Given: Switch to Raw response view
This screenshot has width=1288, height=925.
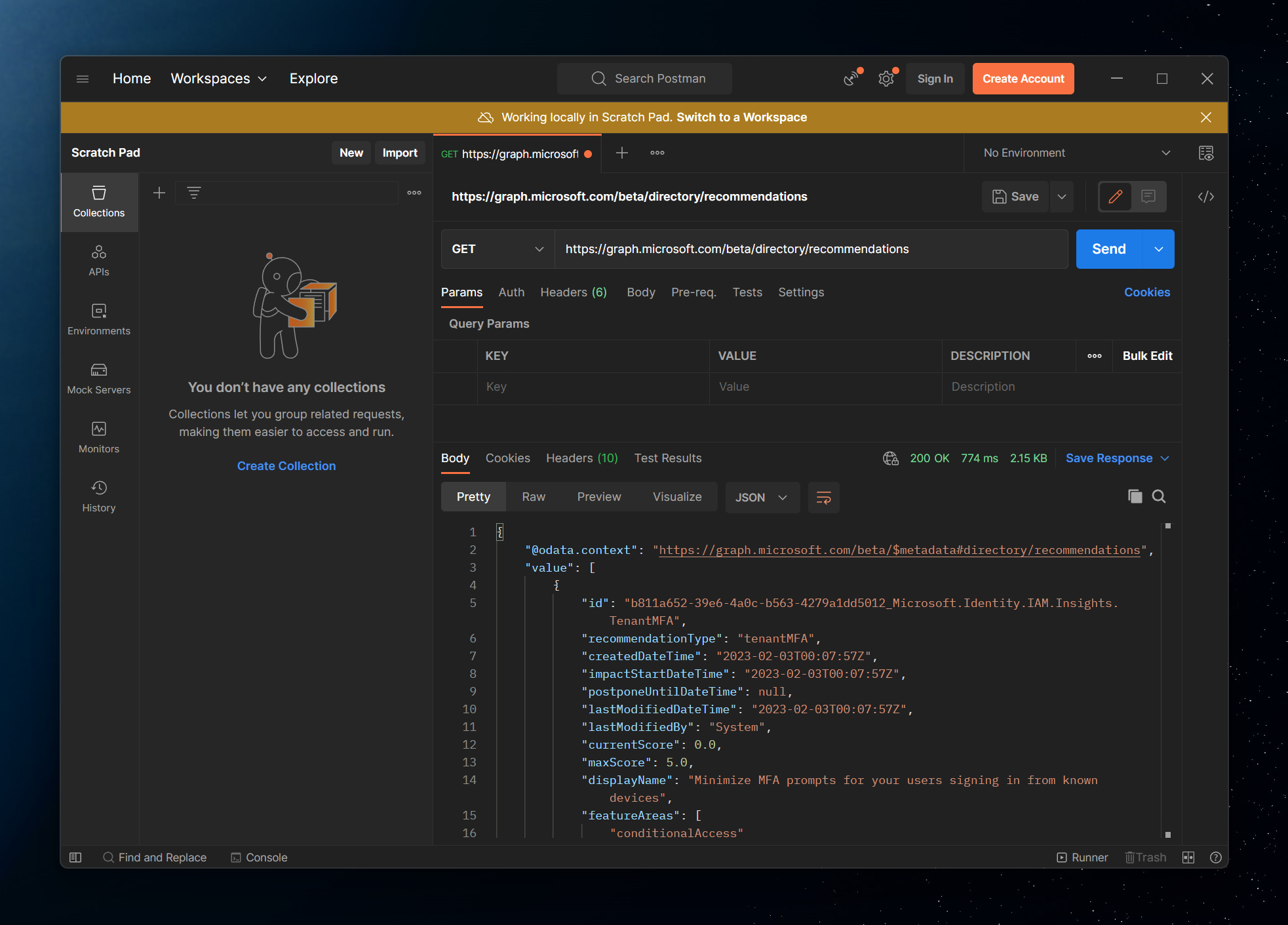Looking at the screenshot, I should (534, 497).
